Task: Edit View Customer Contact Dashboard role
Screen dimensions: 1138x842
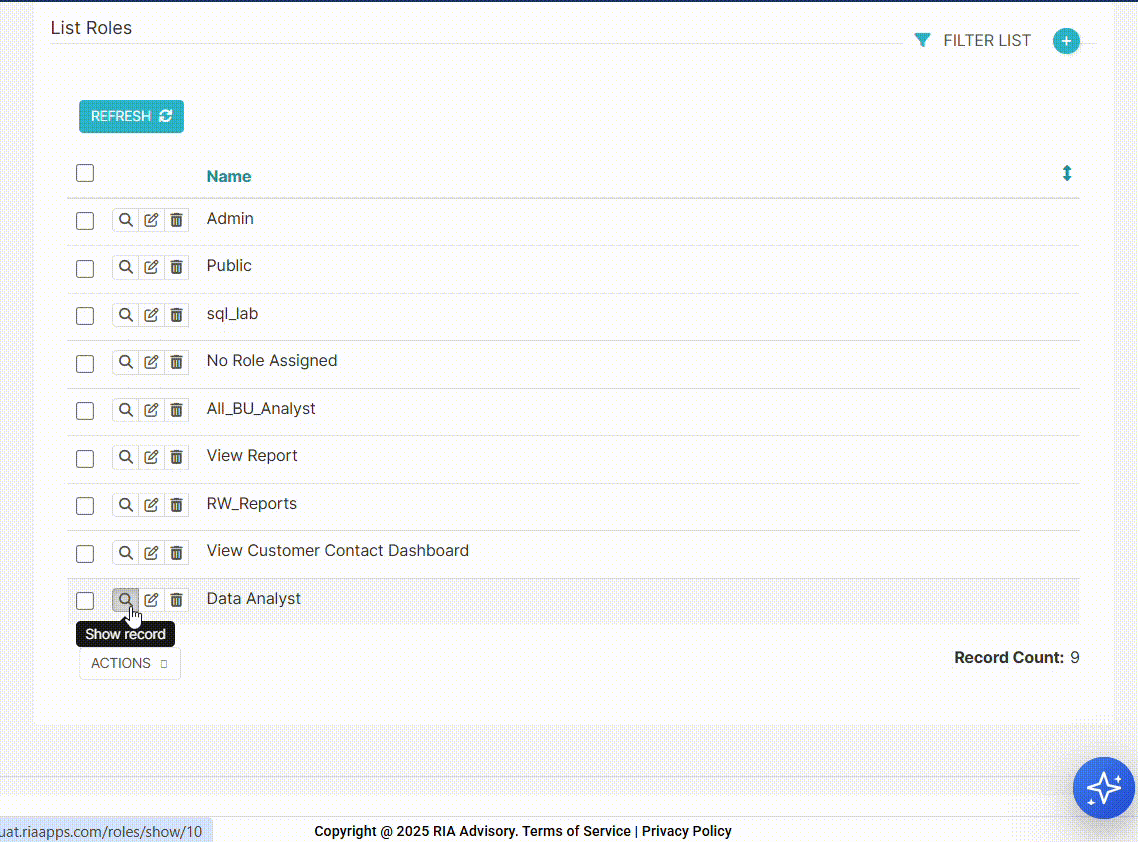Action: [151, 553]
